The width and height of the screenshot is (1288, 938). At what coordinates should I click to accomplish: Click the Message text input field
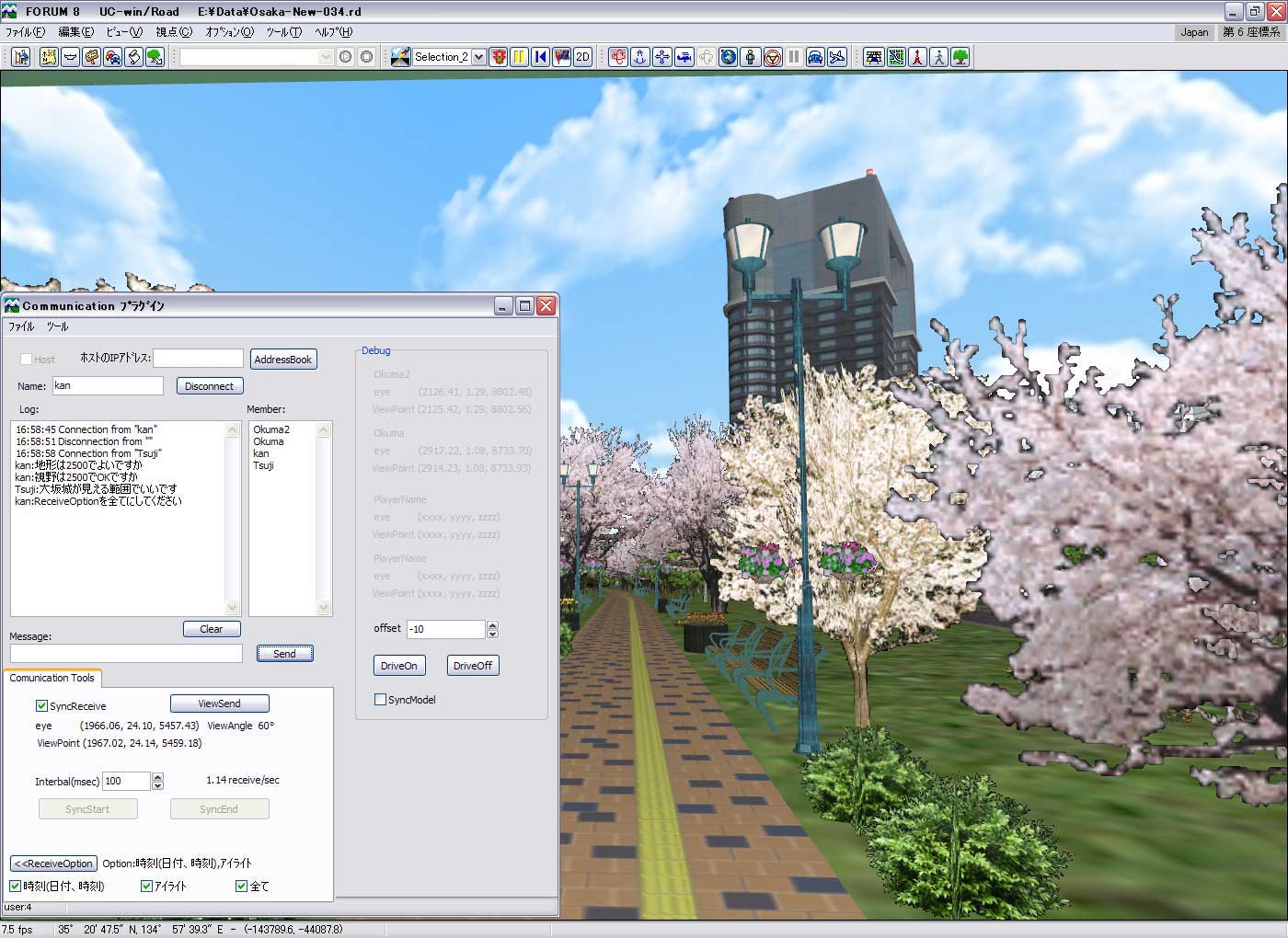(126, 653)
